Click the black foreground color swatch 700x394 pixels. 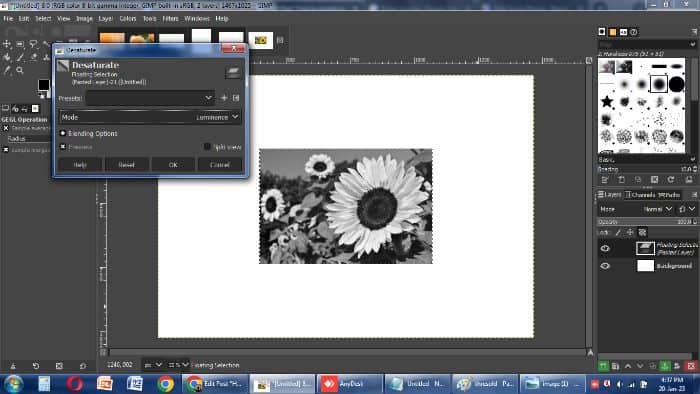[x=44, y=84]
